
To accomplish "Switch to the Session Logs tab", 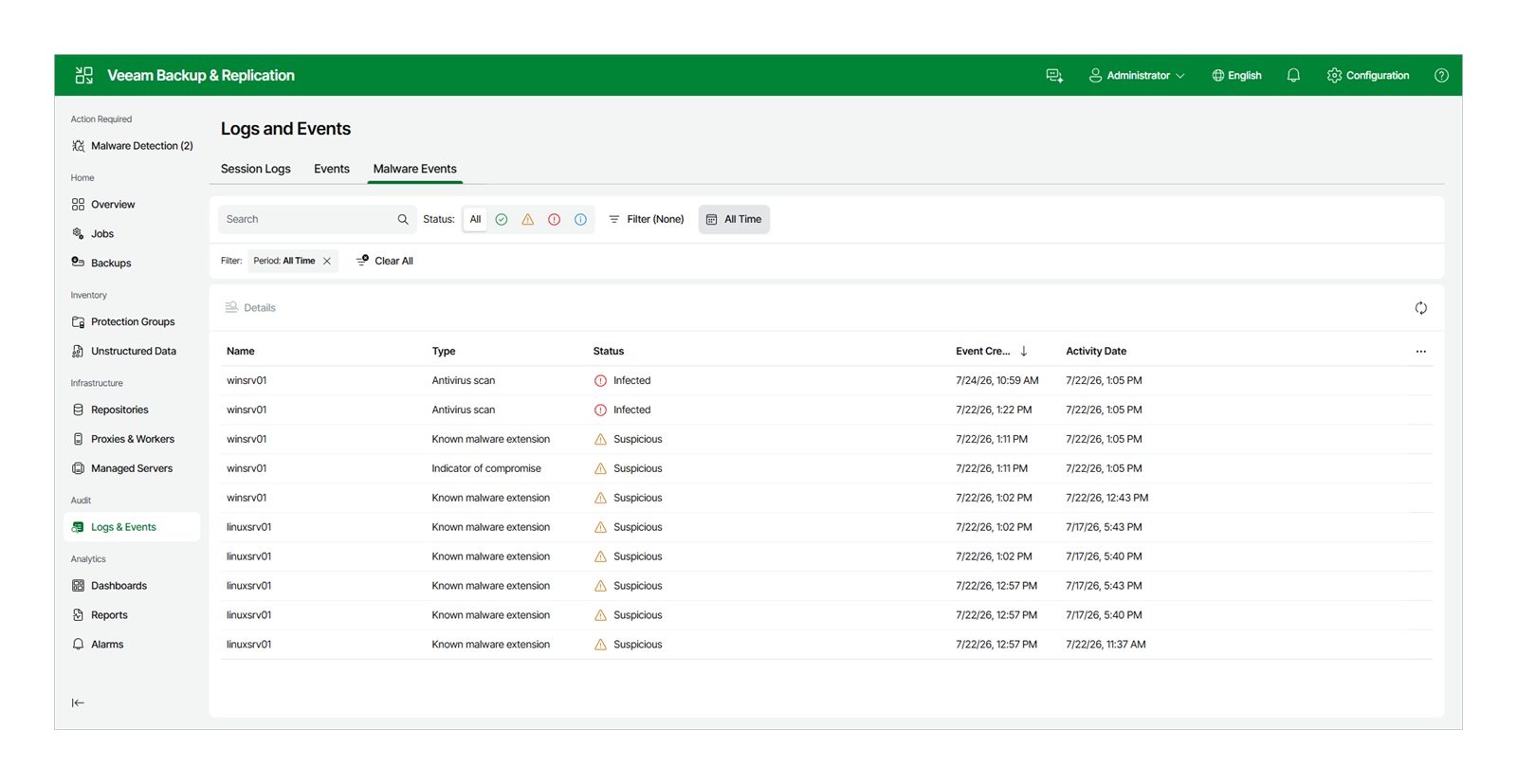I will pos(256,169).
